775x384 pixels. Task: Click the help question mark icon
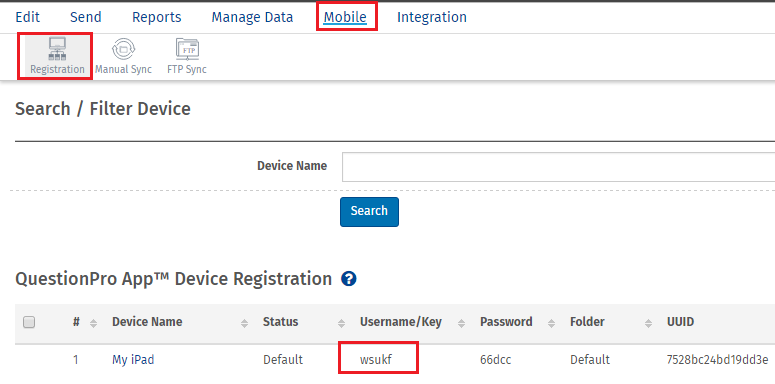[x=348, y=279]
